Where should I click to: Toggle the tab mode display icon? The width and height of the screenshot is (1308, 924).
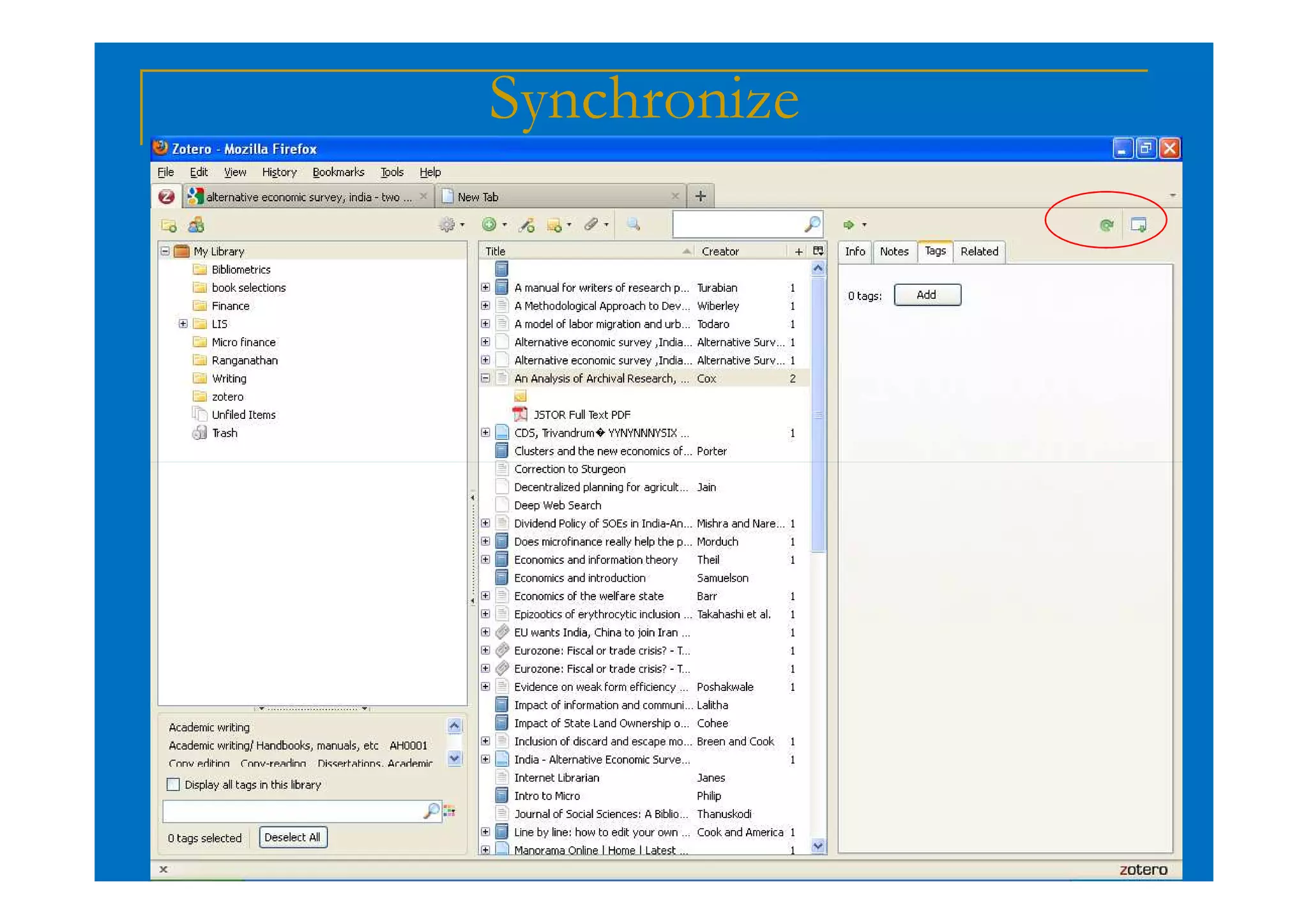coord(1139,225)
